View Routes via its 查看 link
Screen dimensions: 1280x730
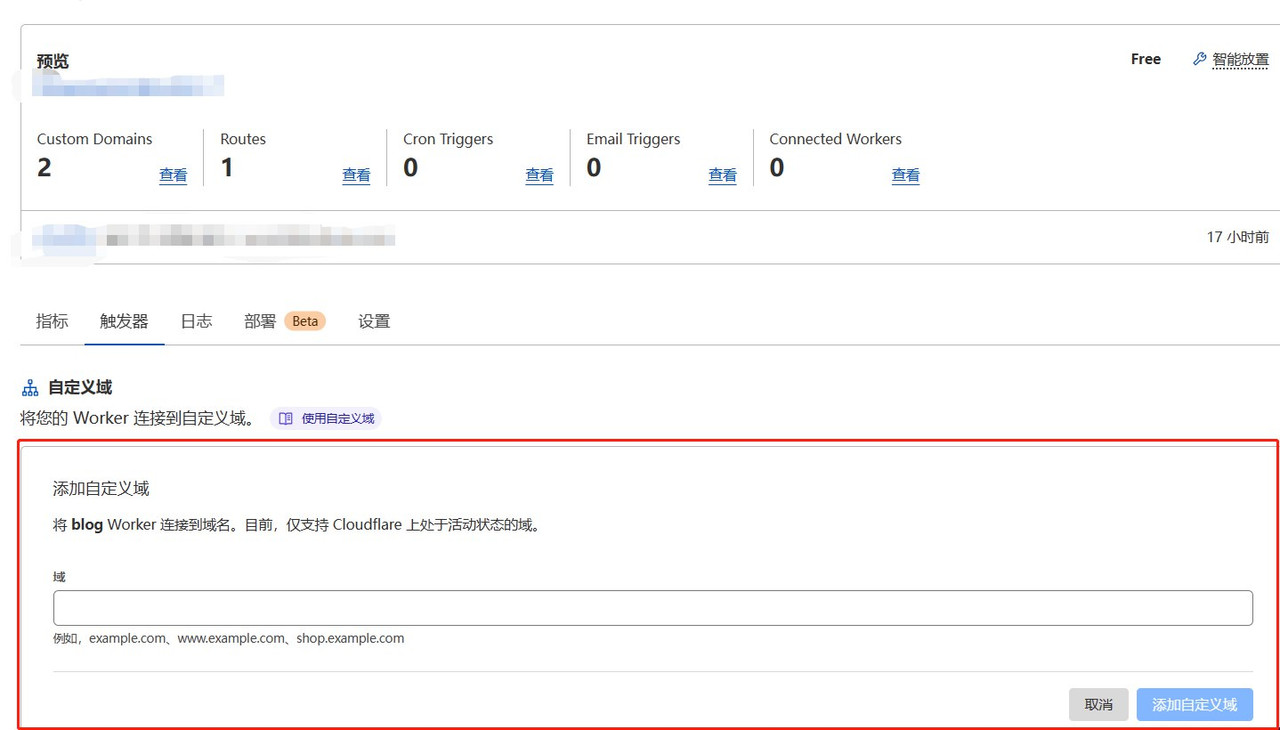pyautogui.click(x=356, y=175)
